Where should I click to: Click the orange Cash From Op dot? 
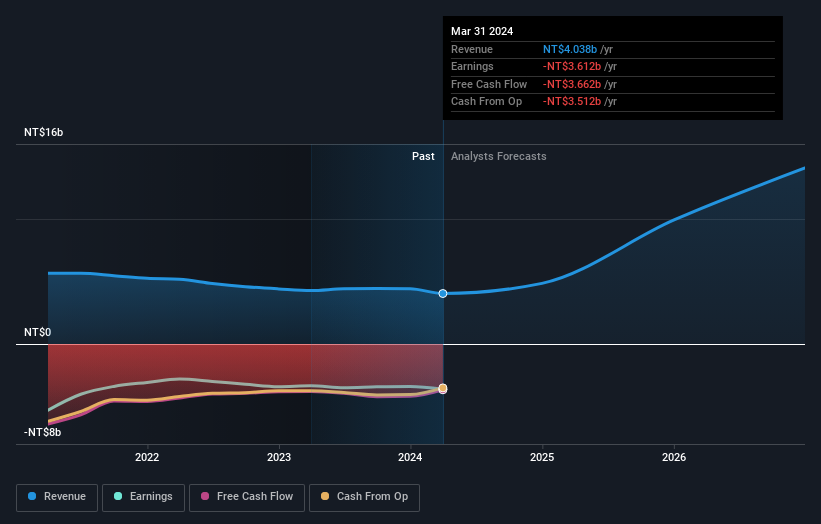[x=325, y=496]
